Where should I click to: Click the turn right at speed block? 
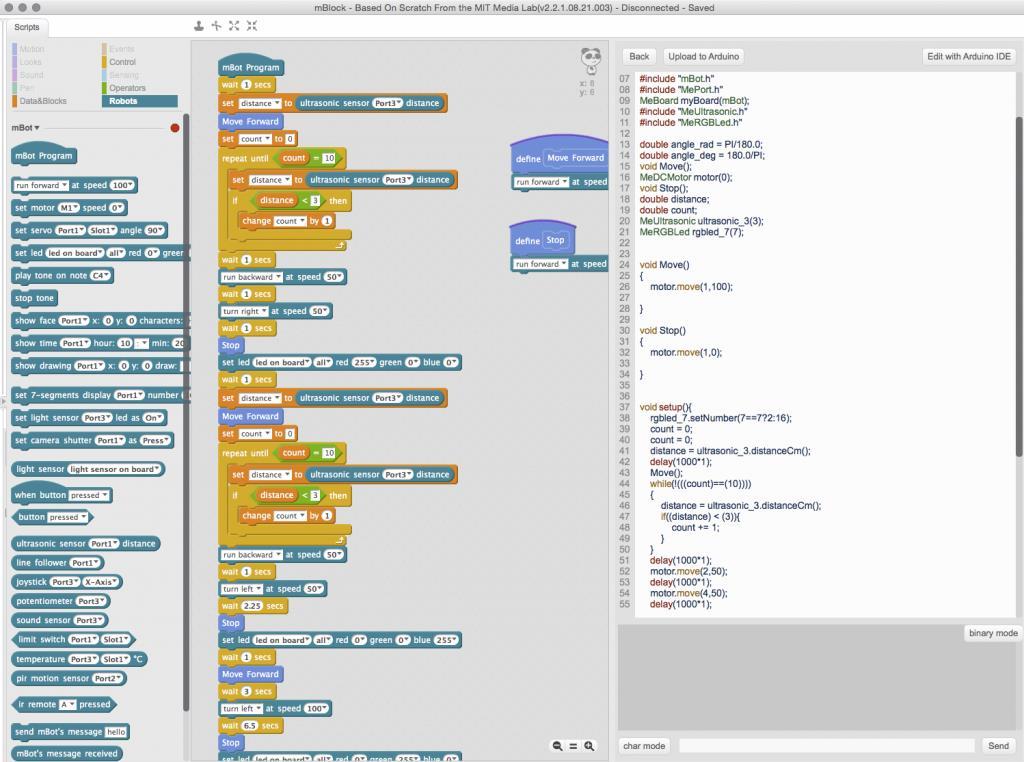click(x=276, y=311)
